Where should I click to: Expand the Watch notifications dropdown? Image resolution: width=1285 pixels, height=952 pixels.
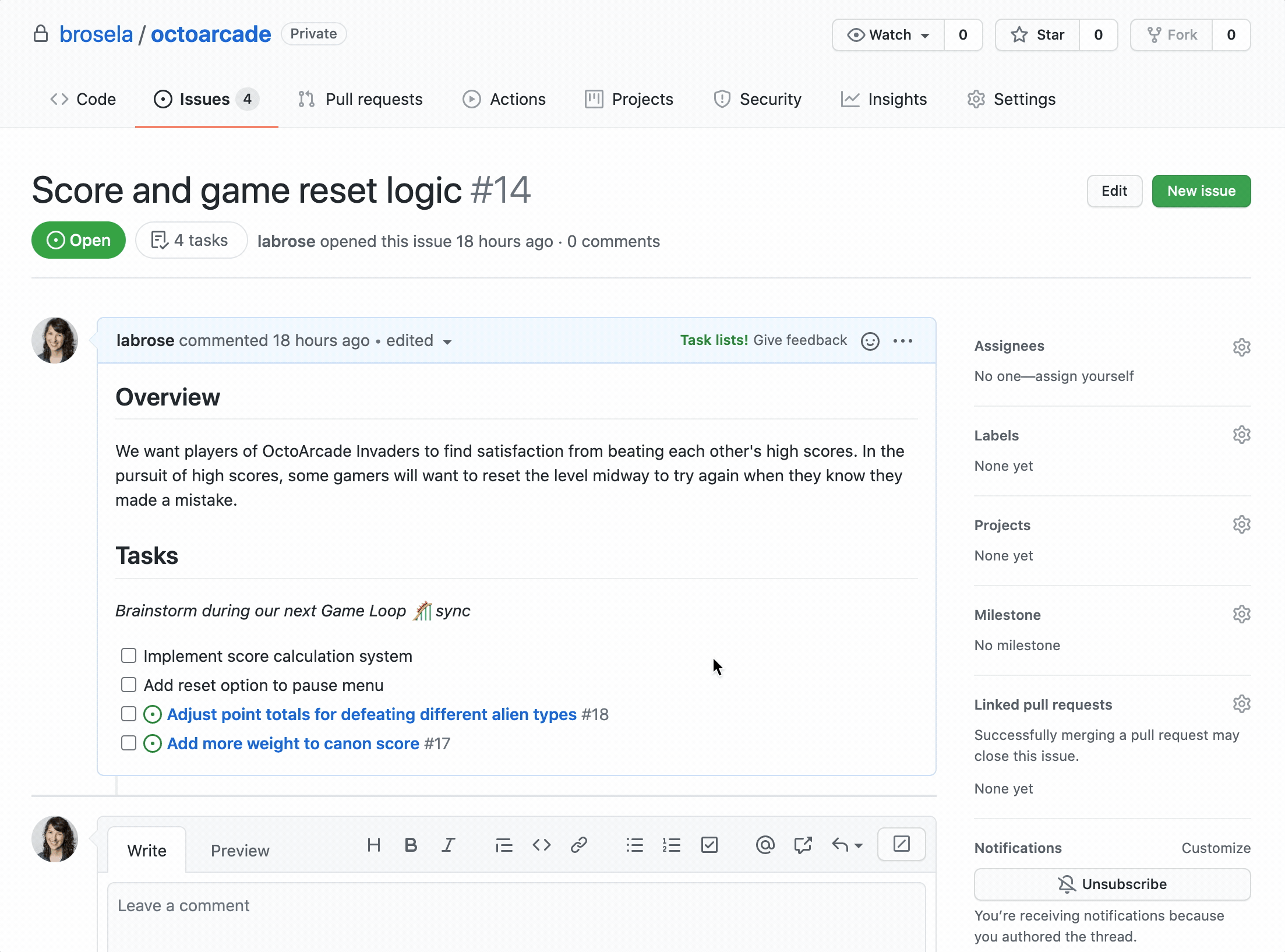point(888,35)
